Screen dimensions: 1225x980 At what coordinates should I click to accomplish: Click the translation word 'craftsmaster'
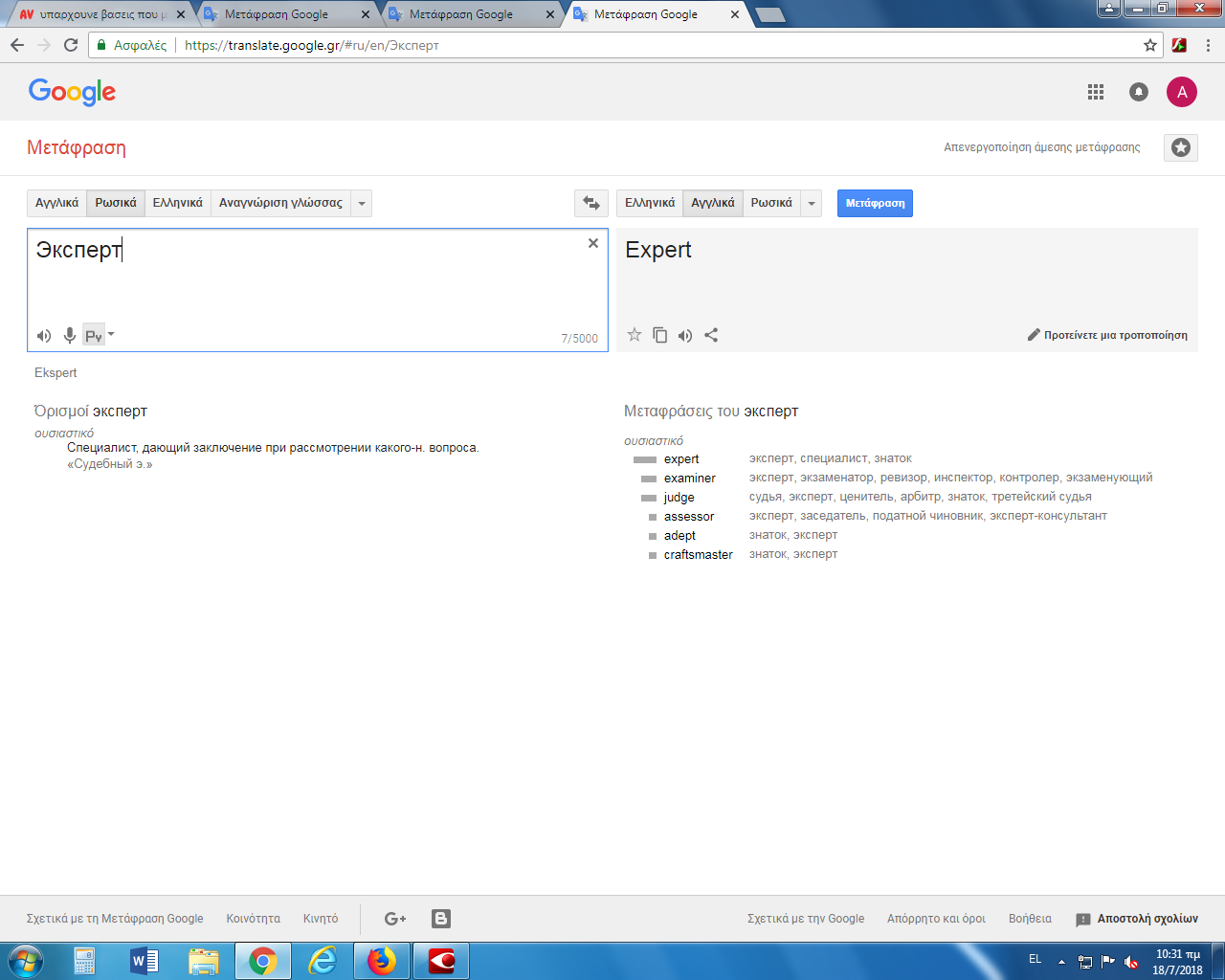699,555
